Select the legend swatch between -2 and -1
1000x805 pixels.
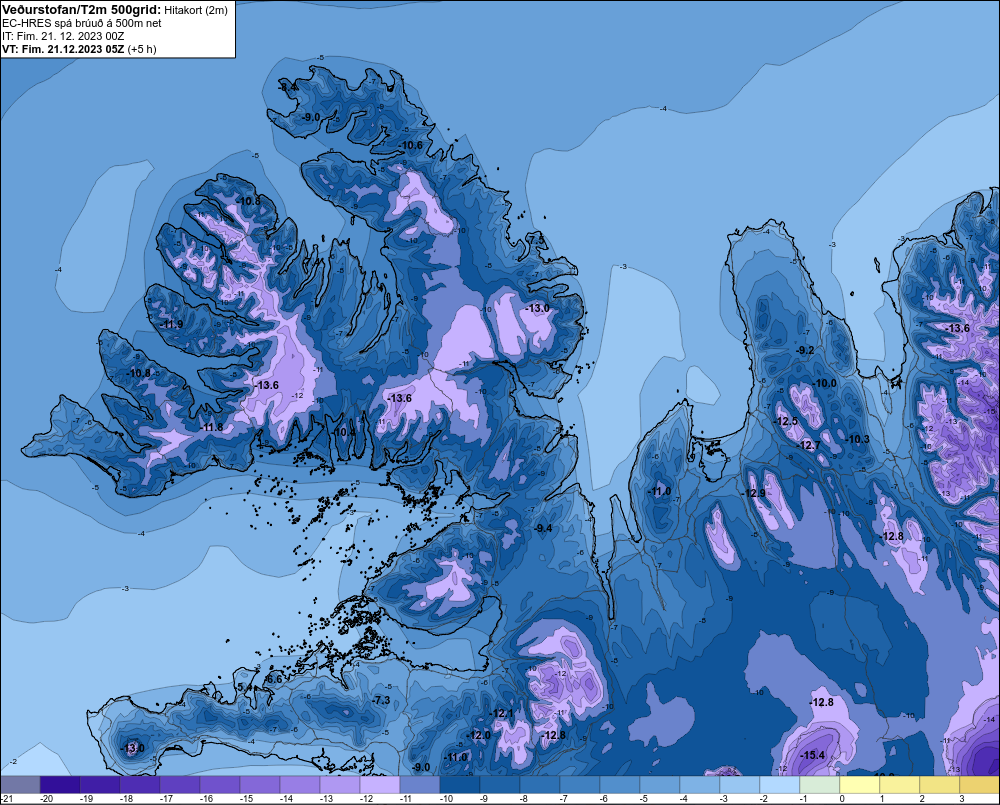pos(779,784)
